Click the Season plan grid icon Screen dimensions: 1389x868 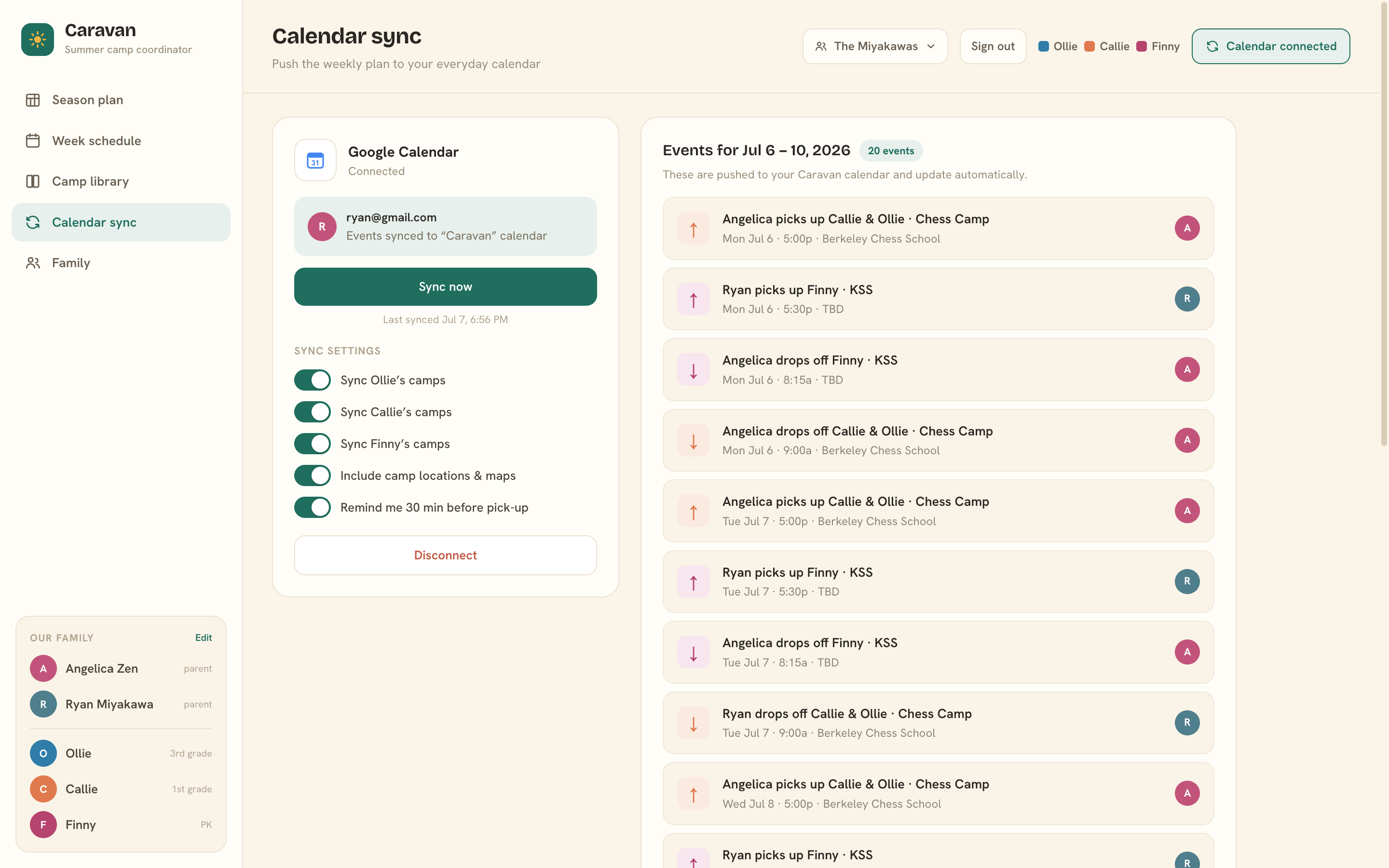[33, 100]
